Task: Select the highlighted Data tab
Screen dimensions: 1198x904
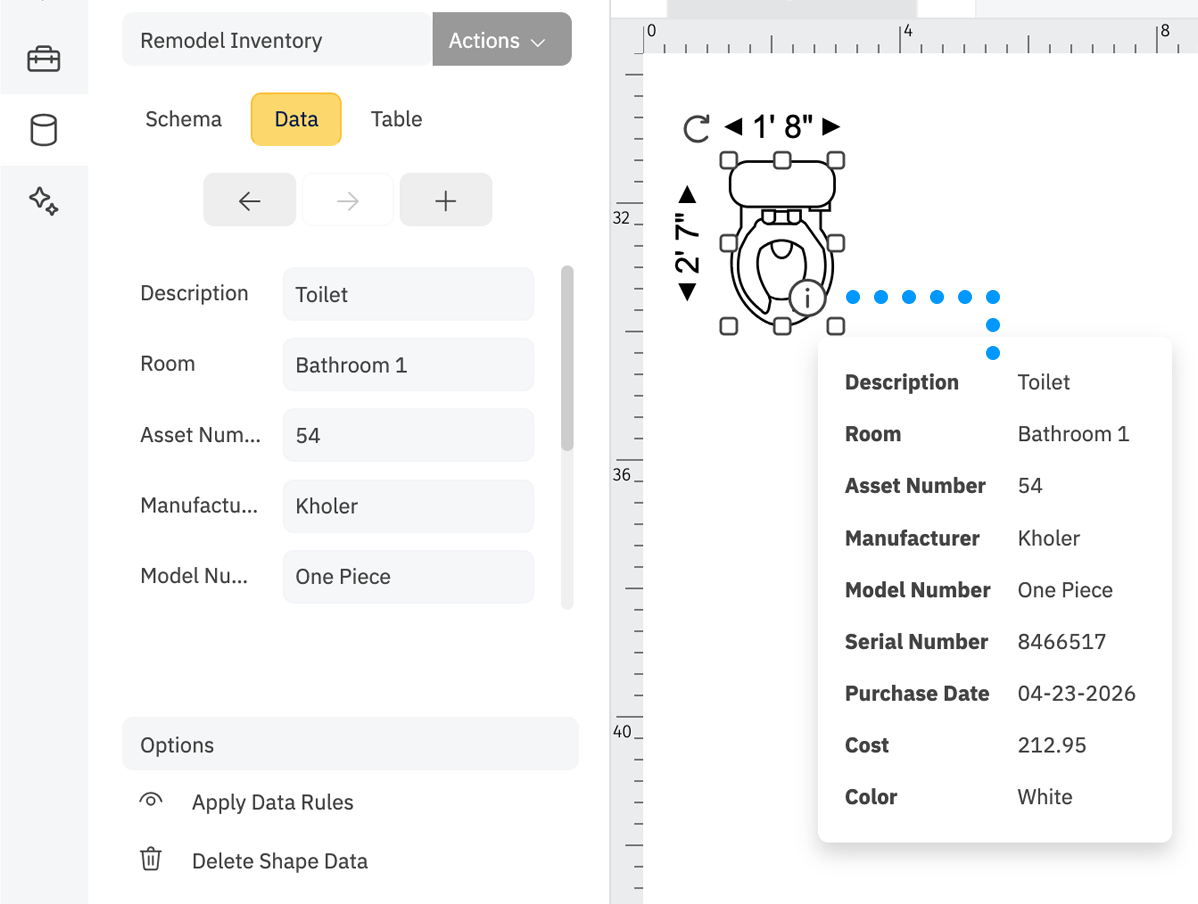Action: [x=295, y=119]
